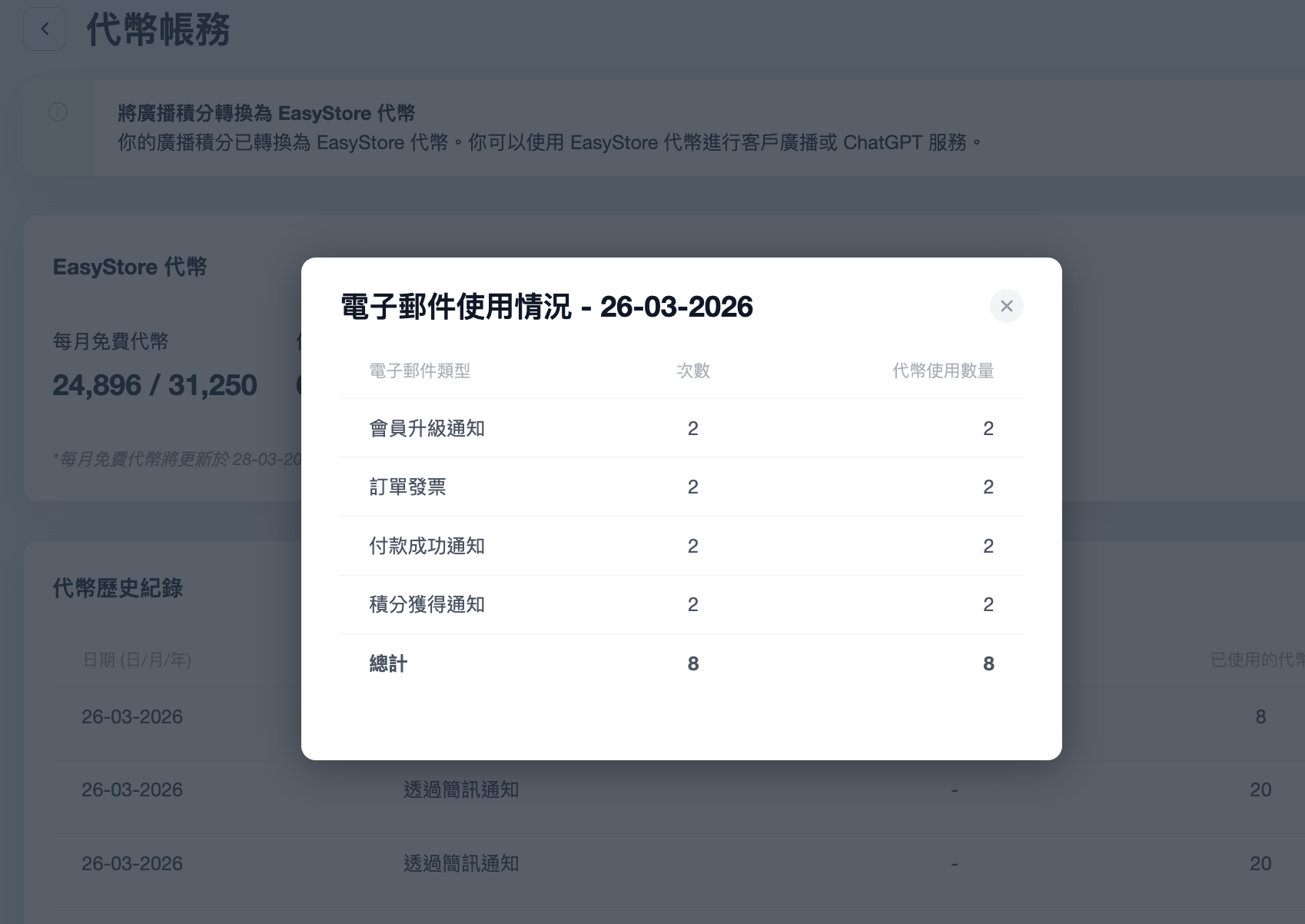Screen dimensions: 1305x924
Task: Click the 代幣帳務 page heading
Action: click(158, 30)
